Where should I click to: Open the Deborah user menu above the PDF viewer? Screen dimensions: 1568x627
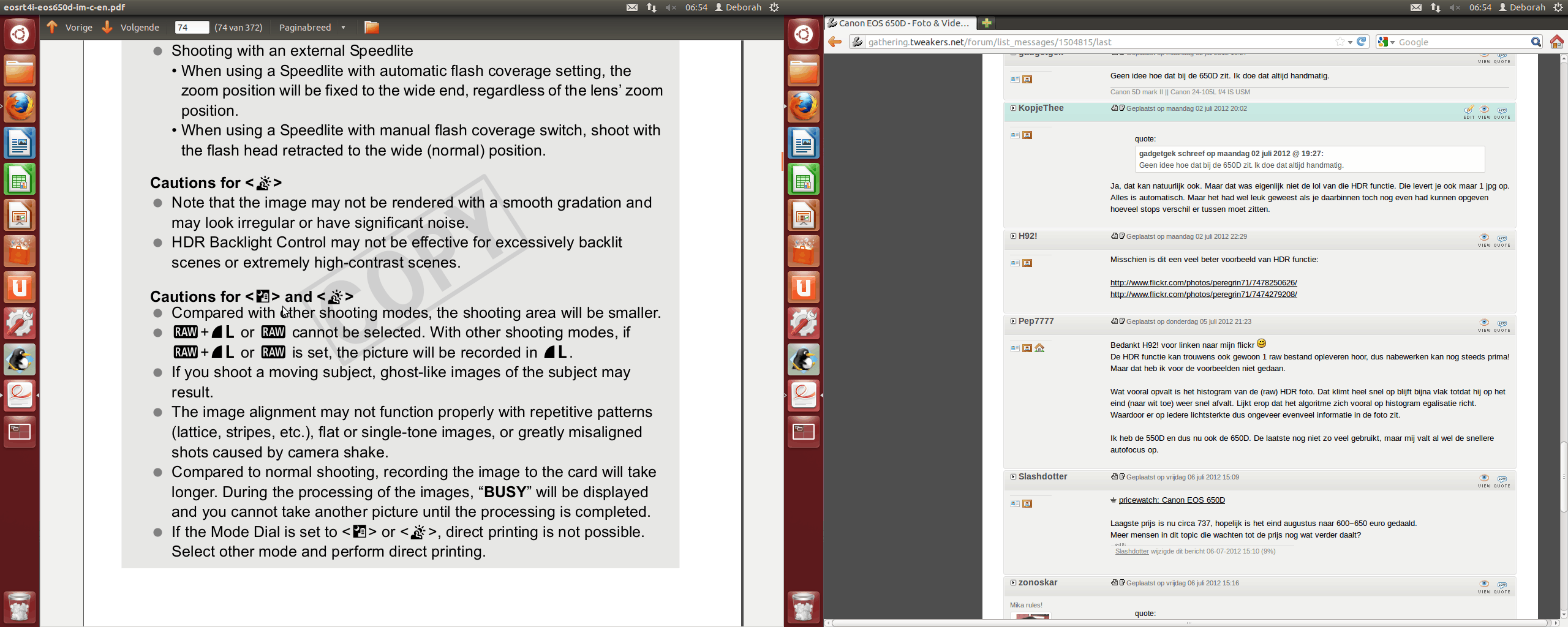pos(737,7)
